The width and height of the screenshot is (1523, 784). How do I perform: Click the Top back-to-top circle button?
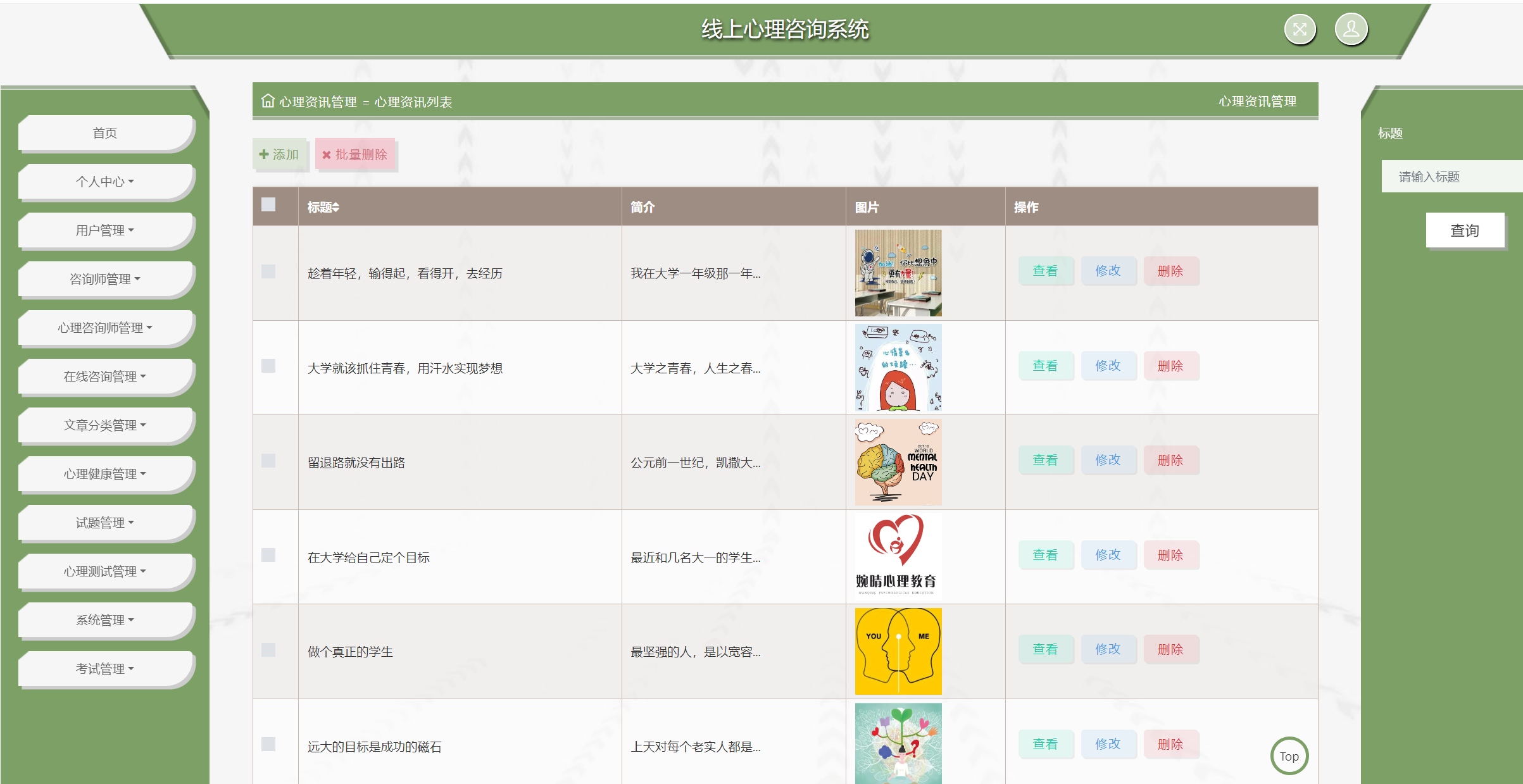click(x=1289, y=756)
